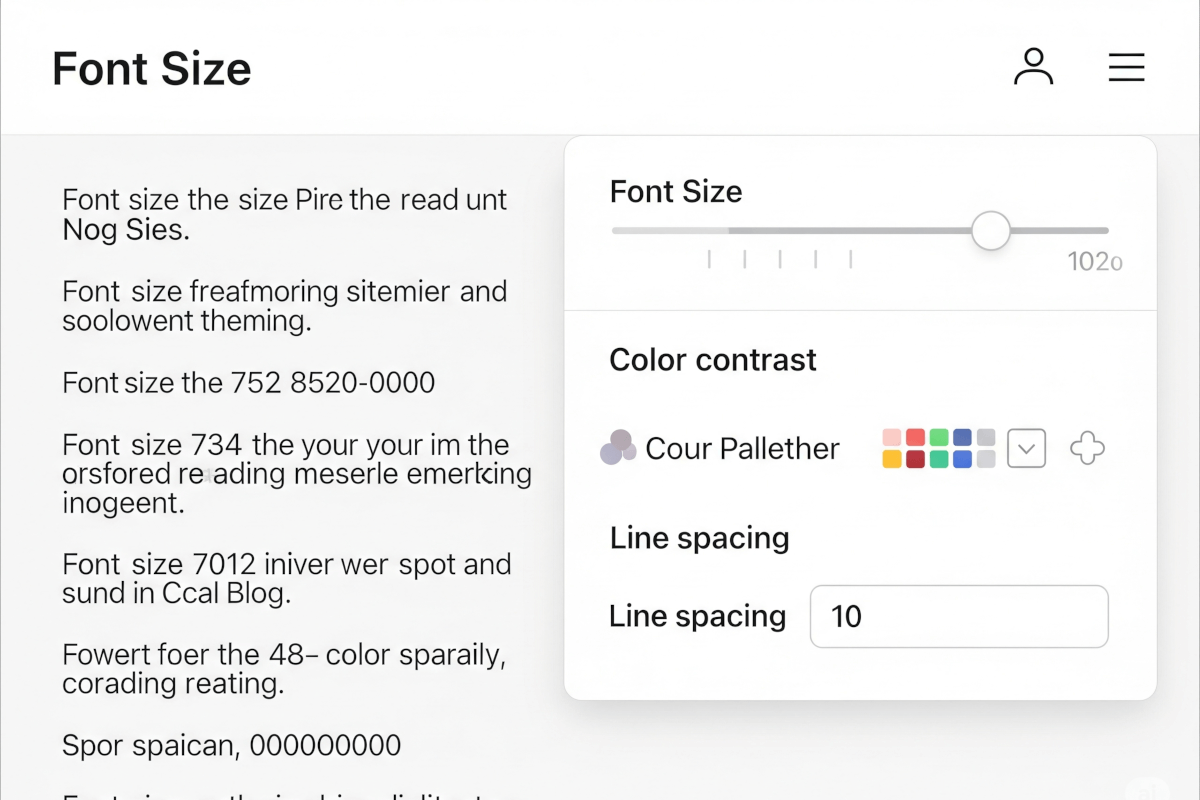Open the user profile icon
The height and width of the screenshot is (800, 1200).
(x=1034, y=67)
